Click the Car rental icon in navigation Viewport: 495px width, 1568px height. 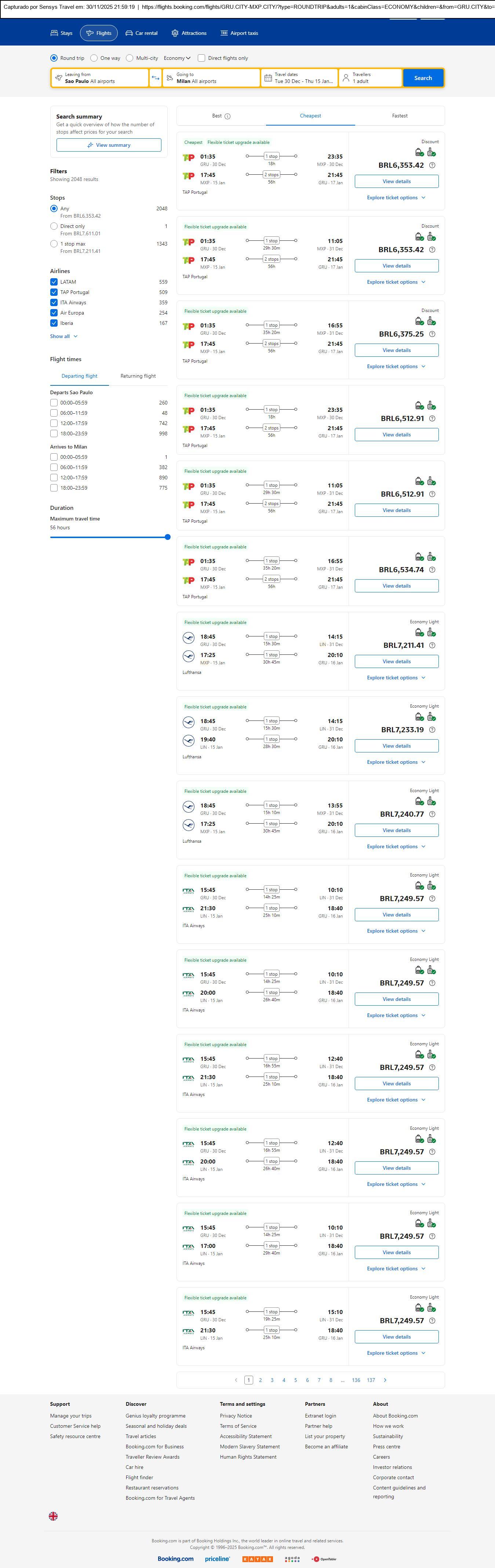click(129, 33)
